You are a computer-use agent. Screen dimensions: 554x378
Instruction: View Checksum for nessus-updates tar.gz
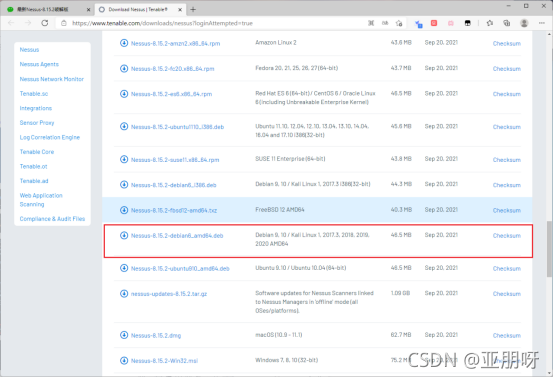coord(507,294)
